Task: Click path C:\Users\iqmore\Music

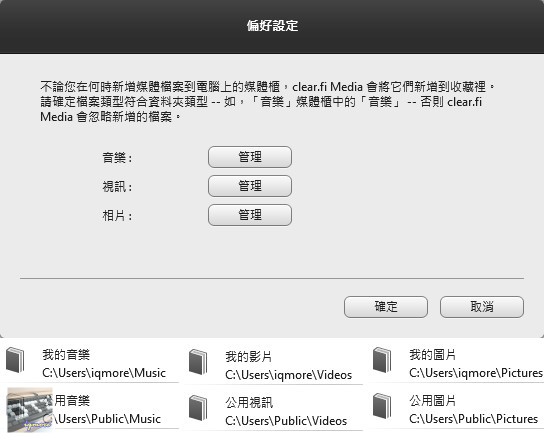Action: pyautogui.click(x=104, y=373)
